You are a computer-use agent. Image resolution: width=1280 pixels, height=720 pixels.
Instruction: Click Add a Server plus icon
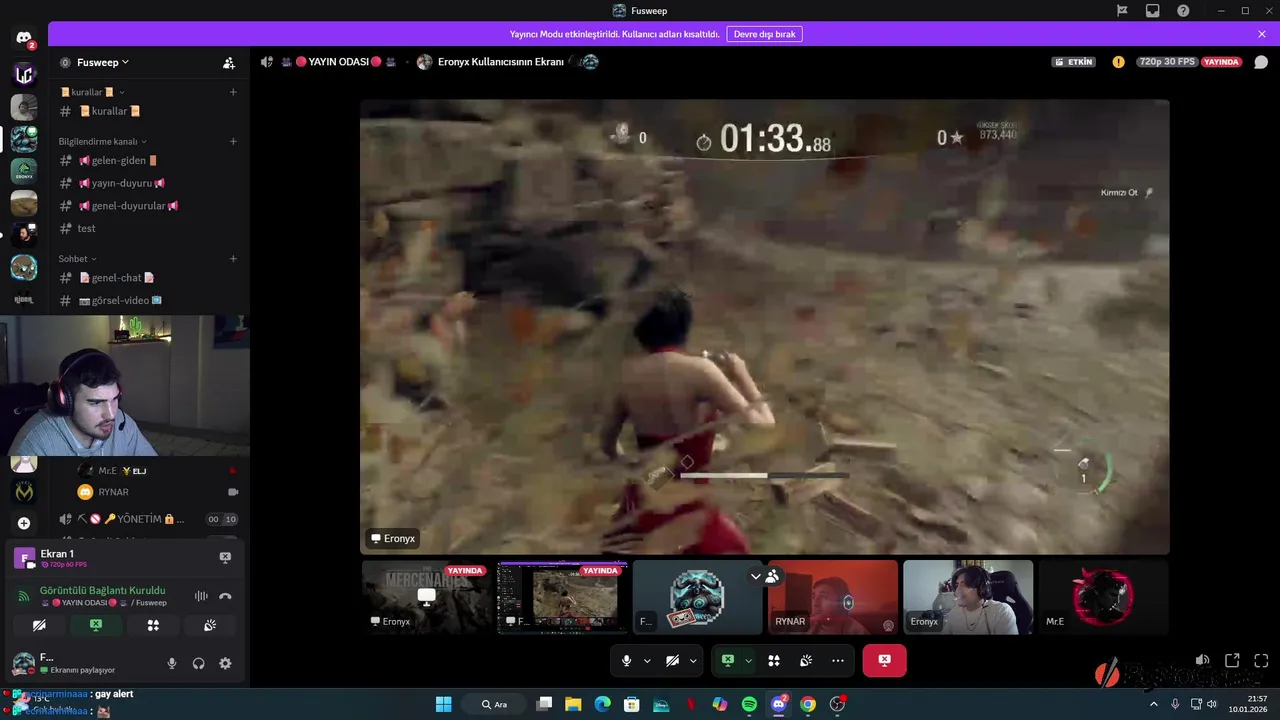click(24, 523)
